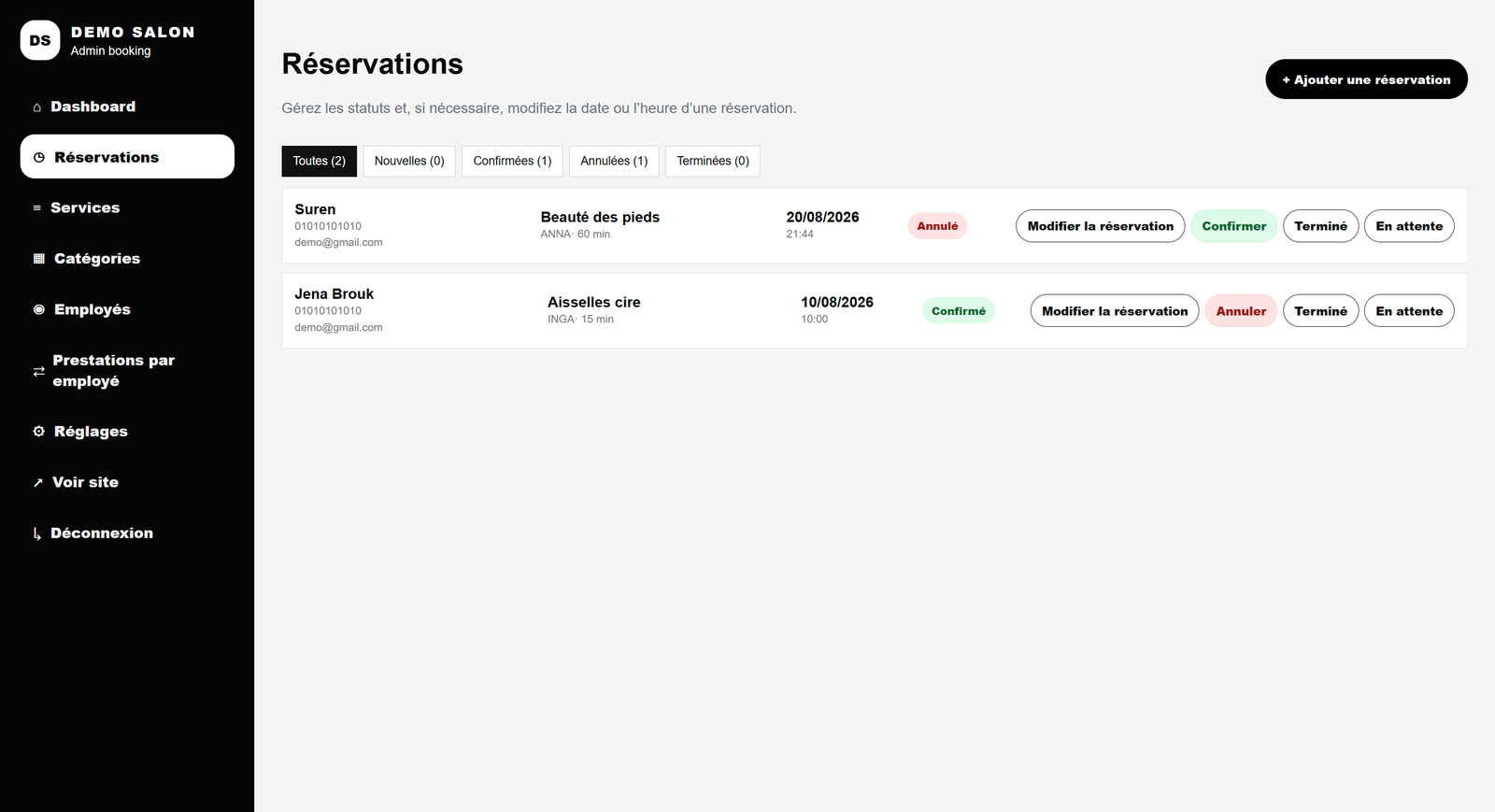Viewport: 1495px width, 812px height.
Task: Open the Dashboard menu item
Action: [x=127, y=107]
